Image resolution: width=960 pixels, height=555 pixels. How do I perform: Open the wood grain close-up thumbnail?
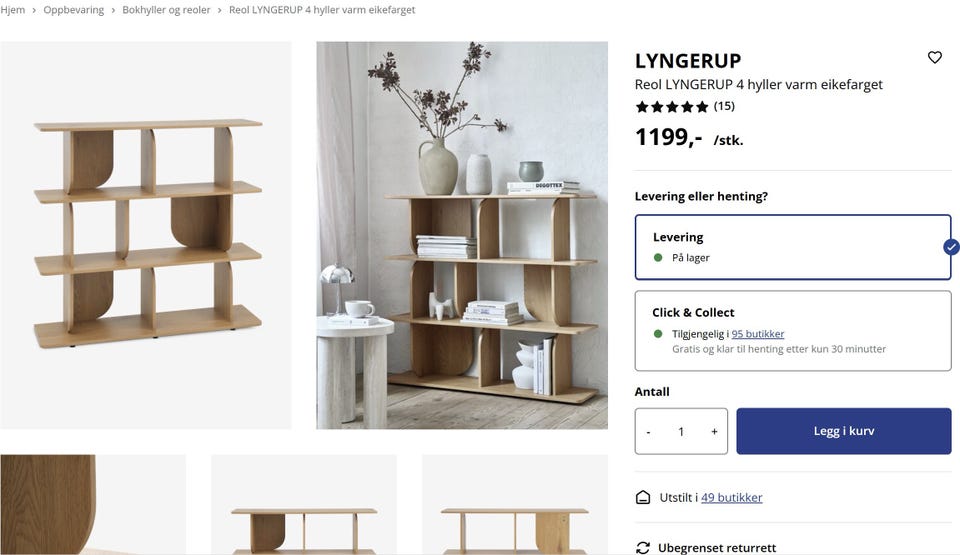[93, 505]
